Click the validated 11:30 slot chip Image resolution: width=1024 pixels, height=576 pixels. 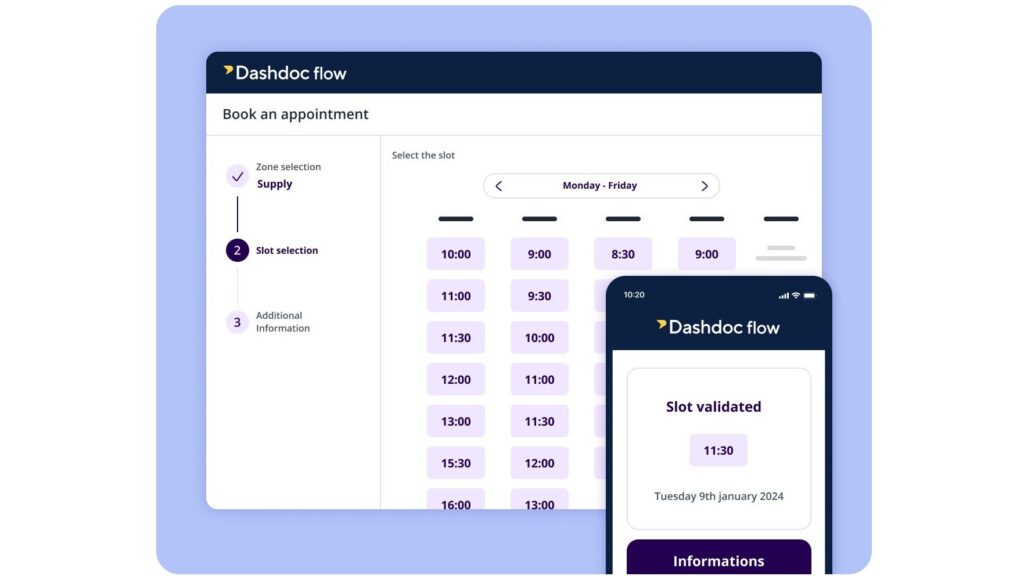coord(718,450)
